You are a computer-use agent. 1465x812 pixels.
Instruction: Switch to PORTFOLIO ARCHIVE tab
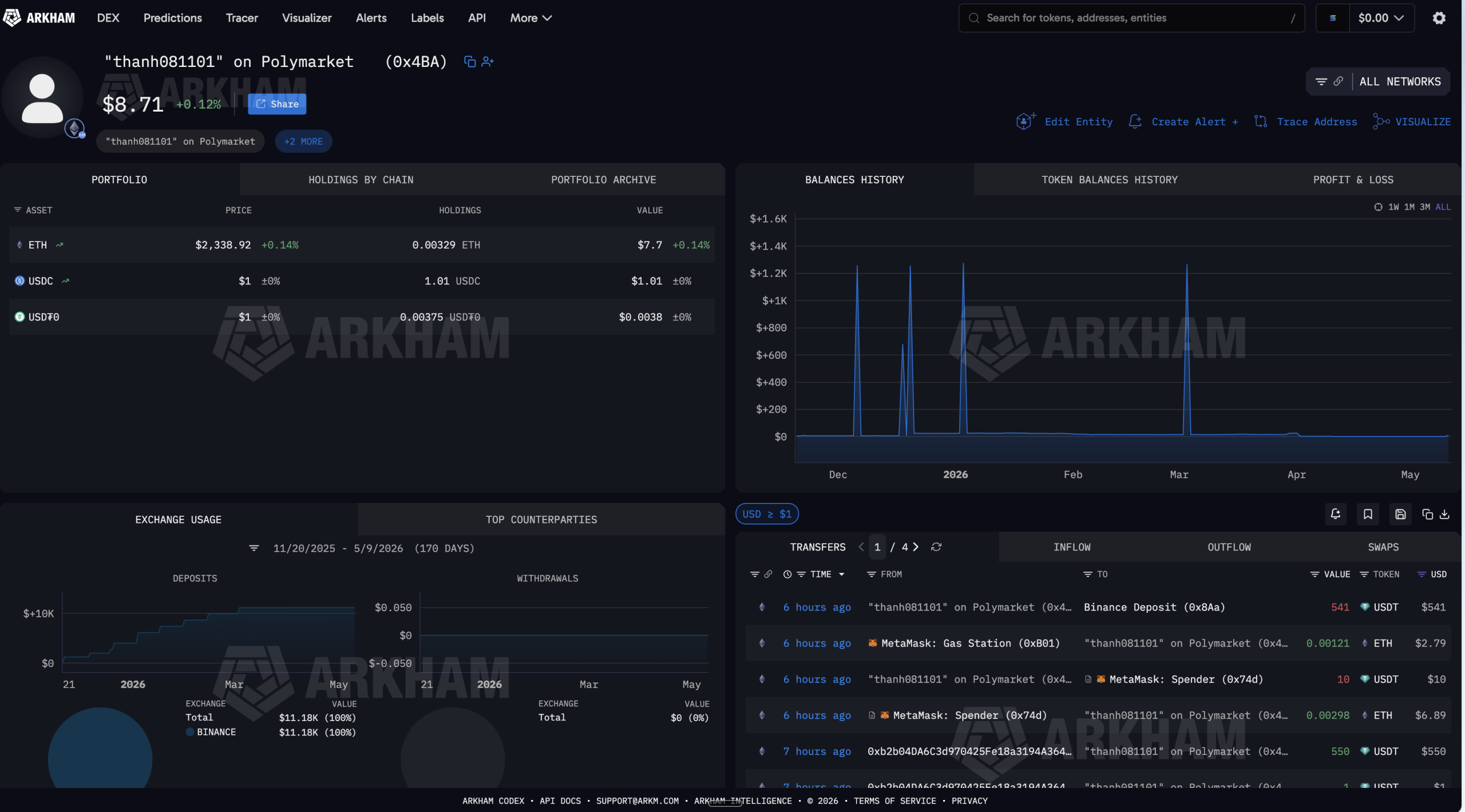point(603,180)
